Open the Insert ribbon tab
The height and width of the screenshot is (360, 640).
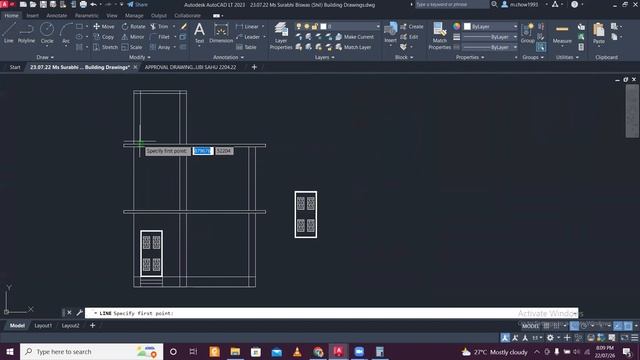tap(33, 16)
